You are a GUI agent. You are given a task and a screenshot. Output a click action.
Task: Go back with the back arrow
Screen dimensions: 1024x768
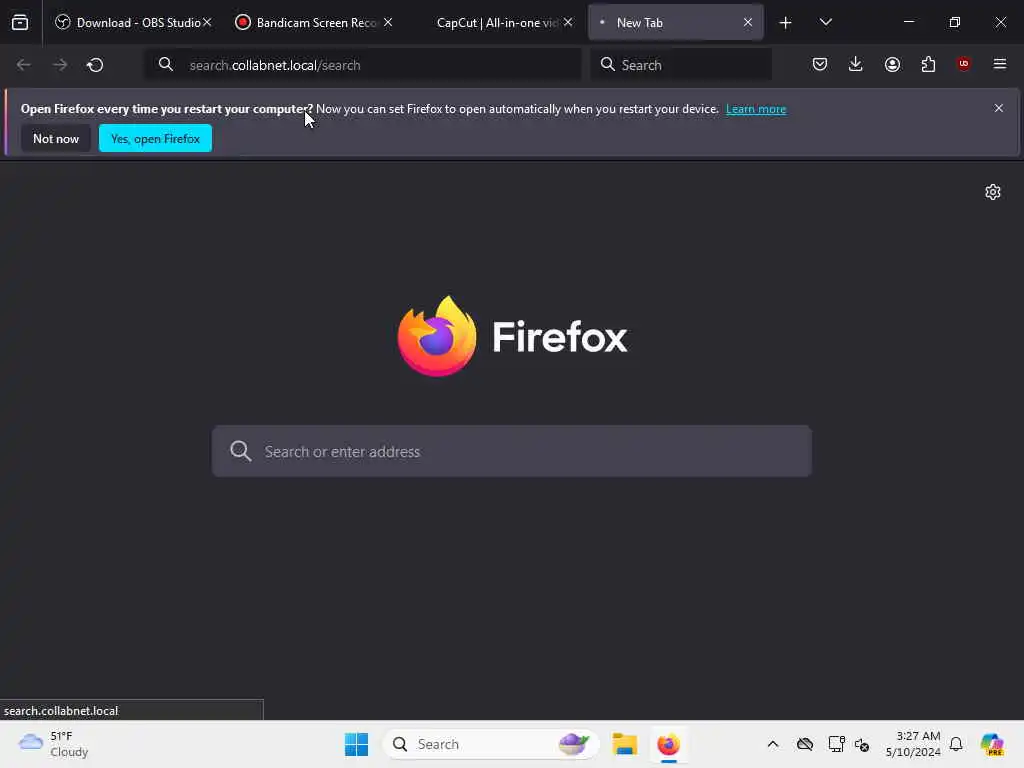tap(24, 65)
